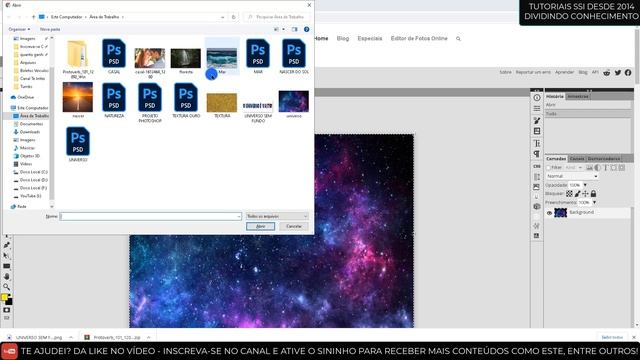
Task: Click the Abrir button in dialog
Action: pos(260,226)
